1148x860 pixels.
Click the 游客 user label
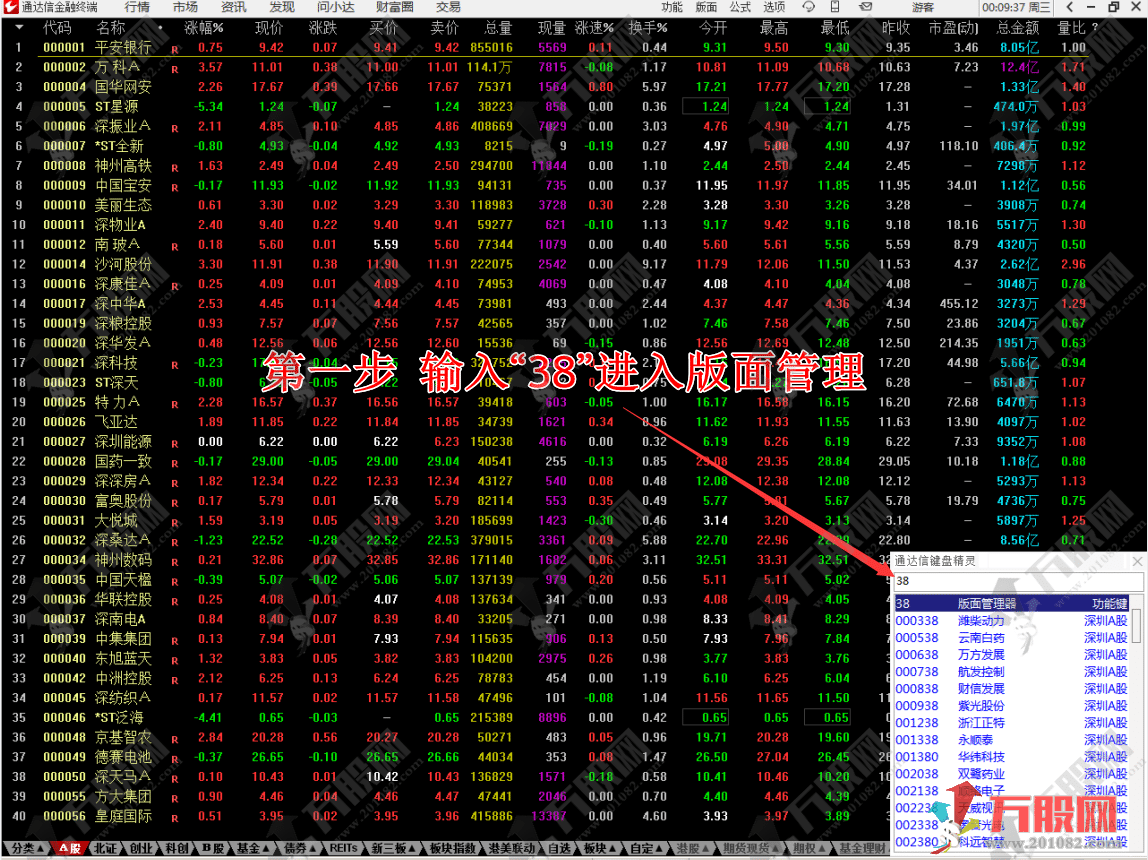click(923, 7)
